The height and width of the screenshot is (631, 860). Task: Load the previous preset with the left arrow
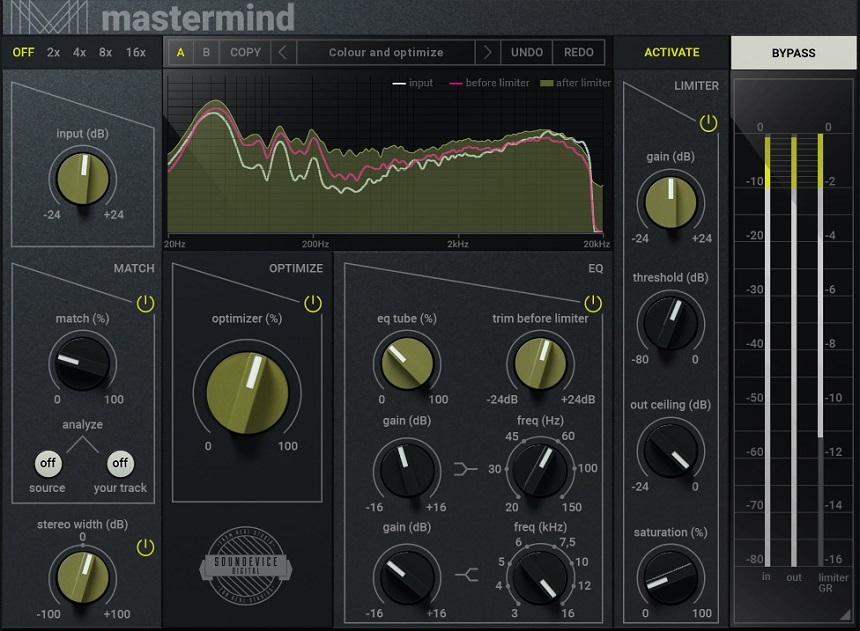[284, 52]
